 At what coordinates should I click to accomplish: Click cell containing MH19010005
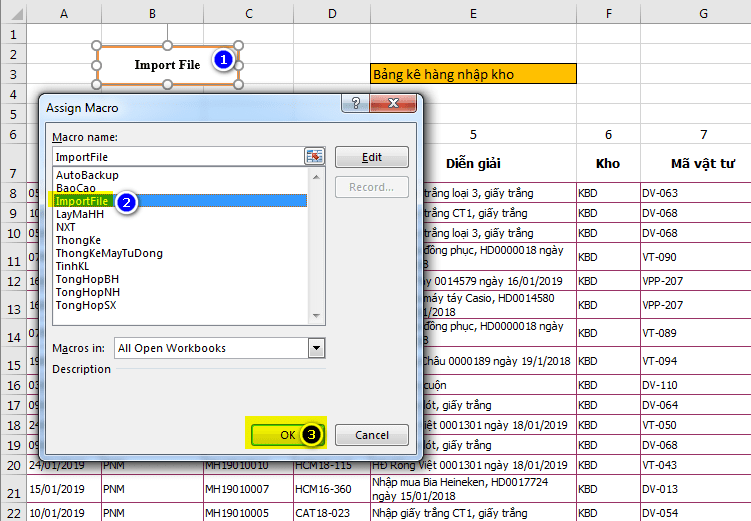249,513
